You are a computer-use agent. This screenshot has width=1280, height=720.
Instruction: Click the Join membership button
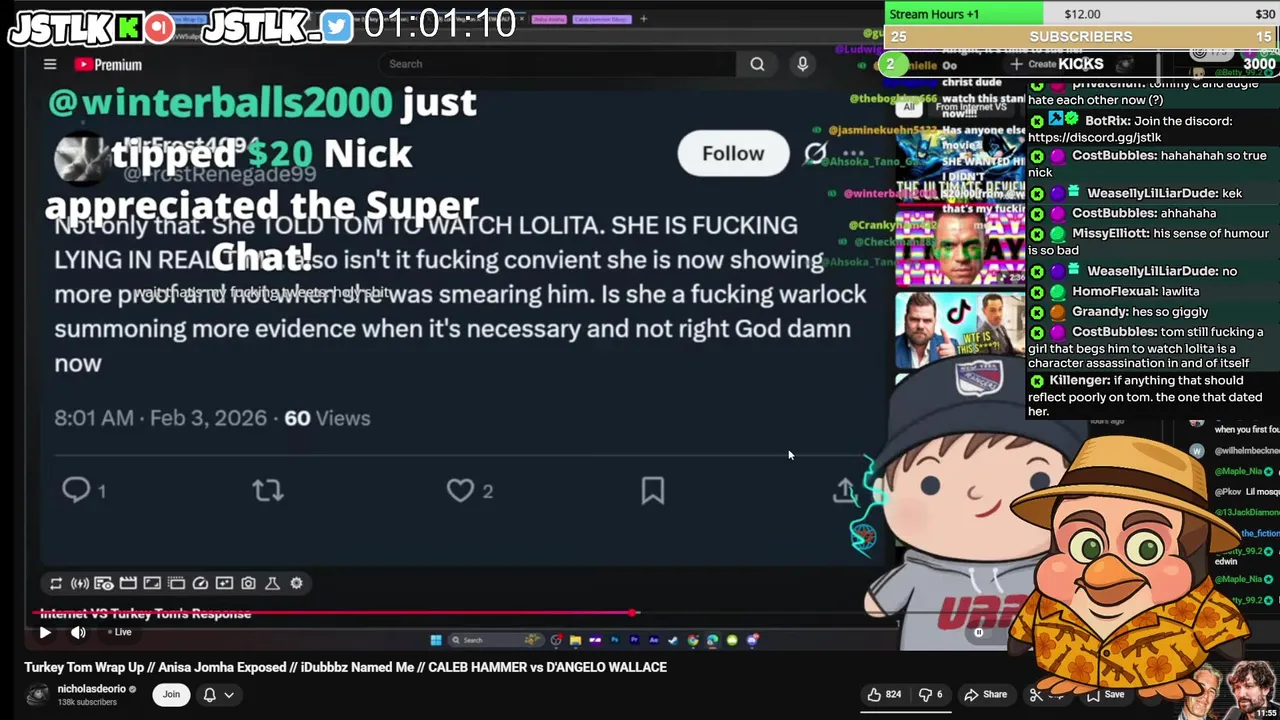(x=172, y=694)
